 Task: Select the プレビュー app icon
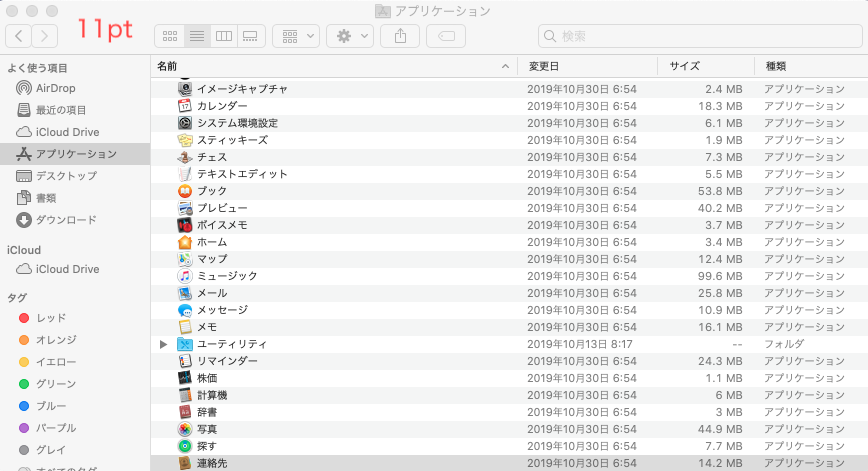click(185, 208)
